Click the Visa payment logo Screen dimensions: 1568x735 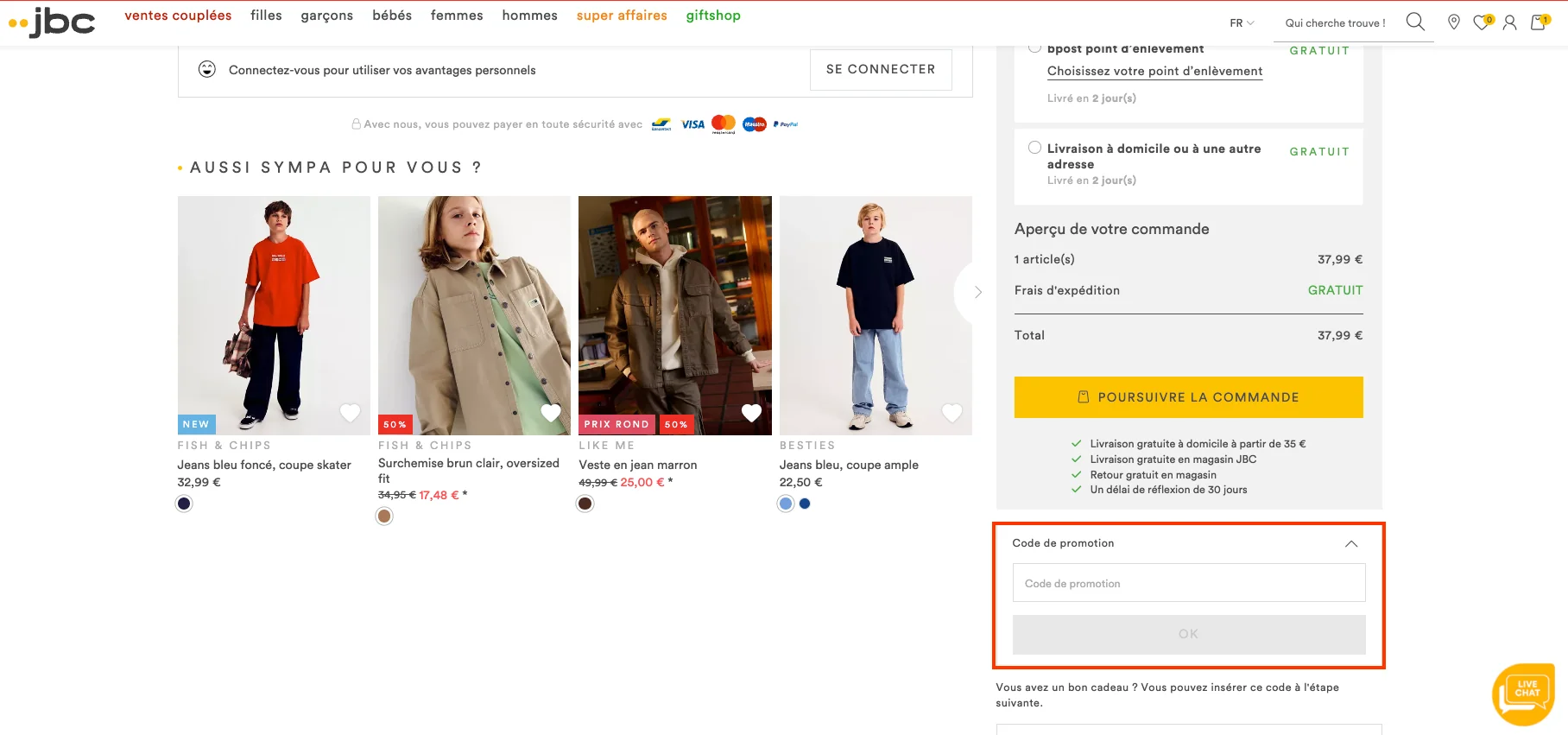[692, 124]
